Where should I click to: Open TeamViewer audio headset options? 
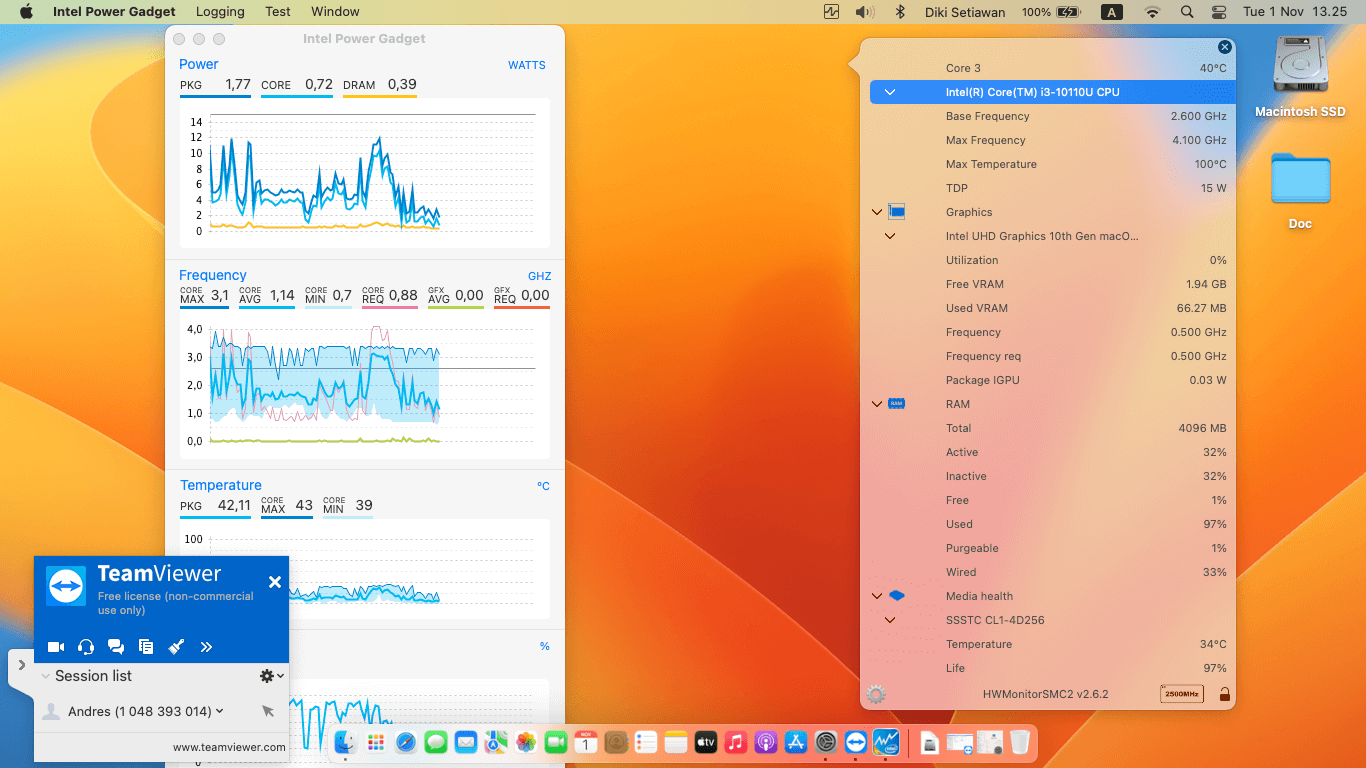[86, 647]
